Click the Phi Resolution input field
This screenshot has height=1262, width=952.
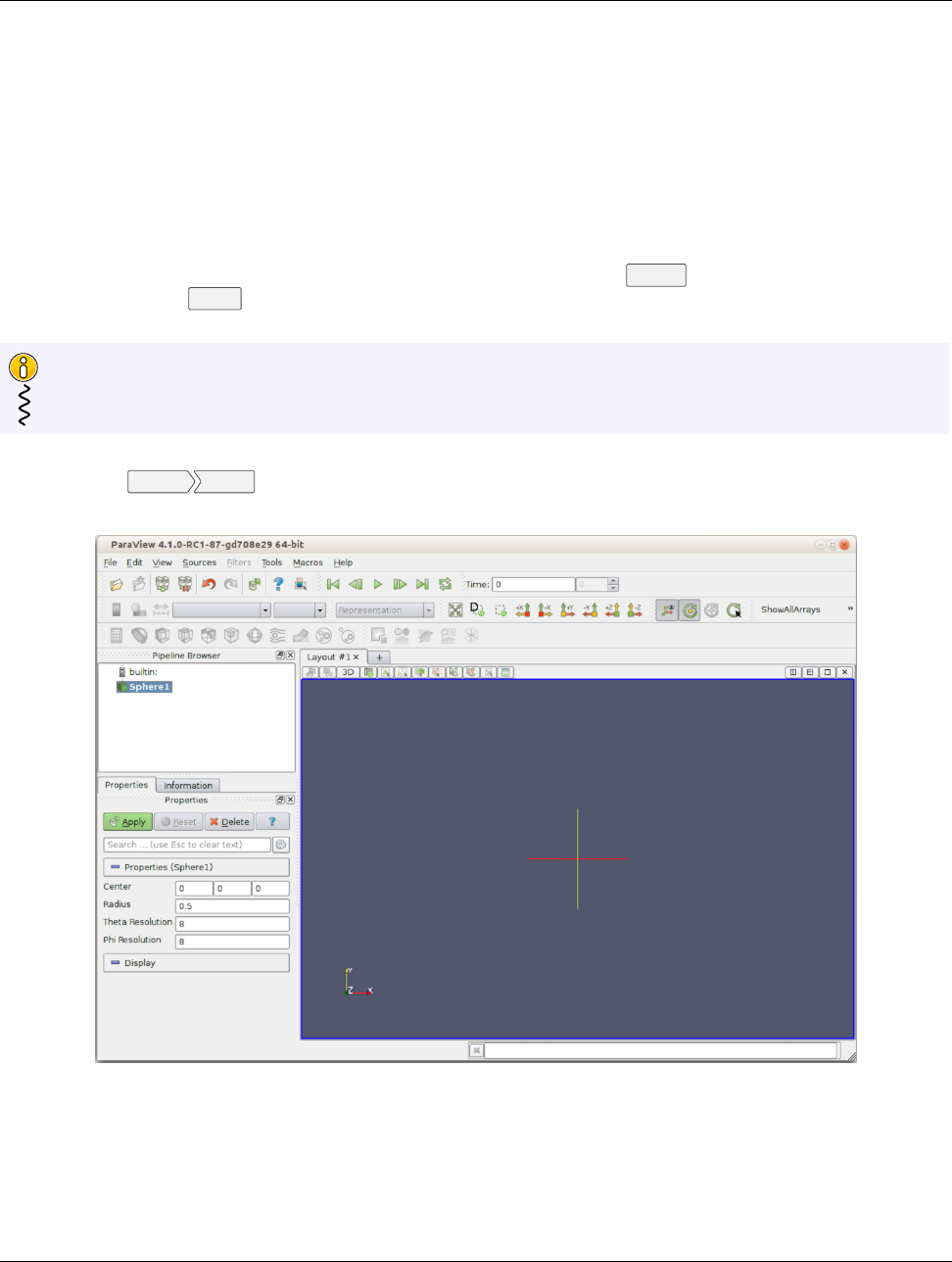(232, 942)
